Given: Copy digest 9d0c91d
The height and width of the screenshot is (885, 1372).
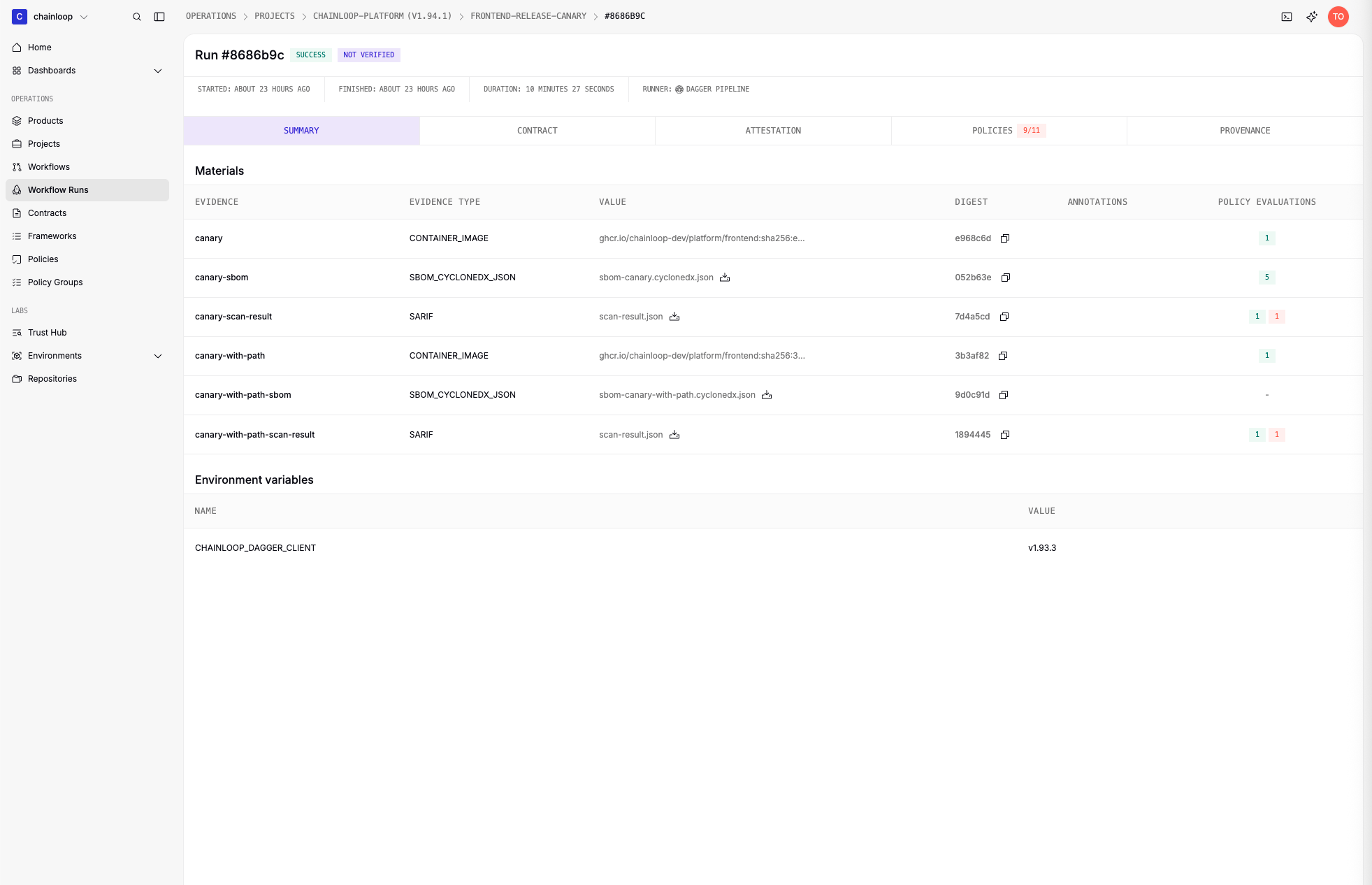Looking at the screenshot, I should 1004,395.
